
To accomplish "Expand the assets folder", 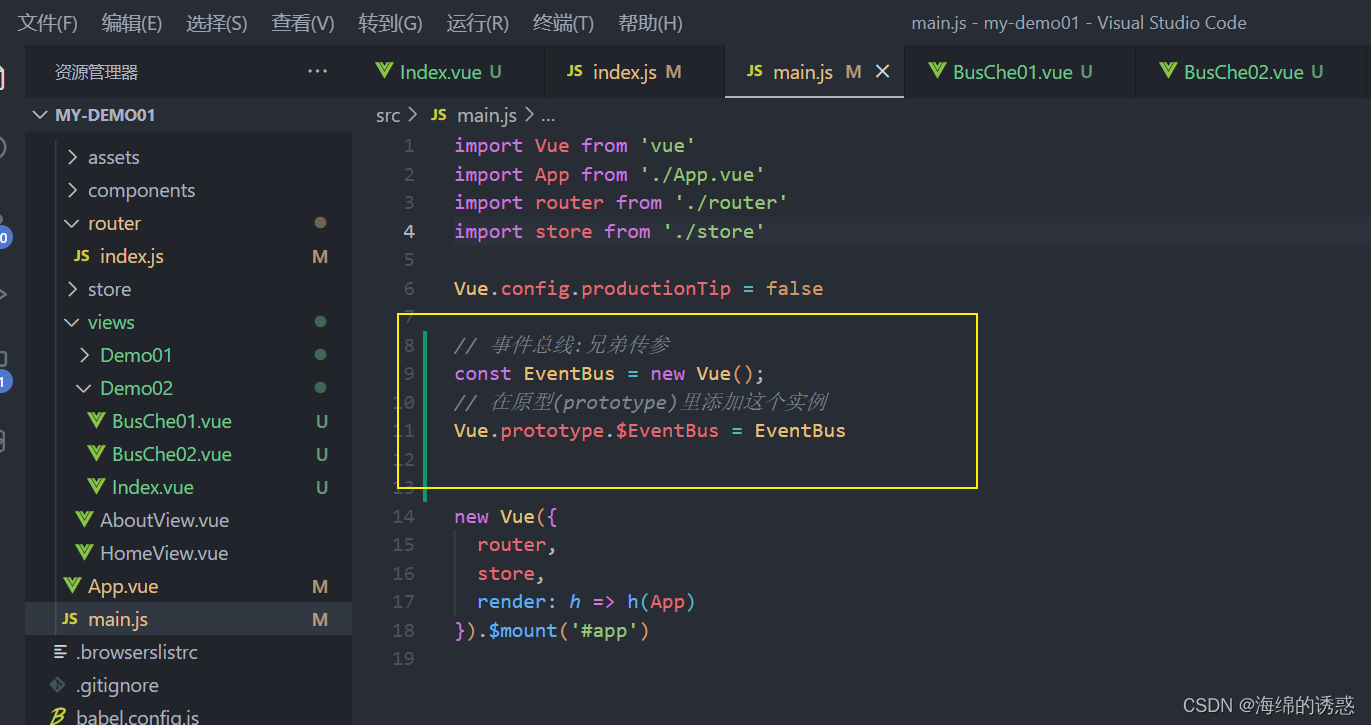I will coord(72,157).
